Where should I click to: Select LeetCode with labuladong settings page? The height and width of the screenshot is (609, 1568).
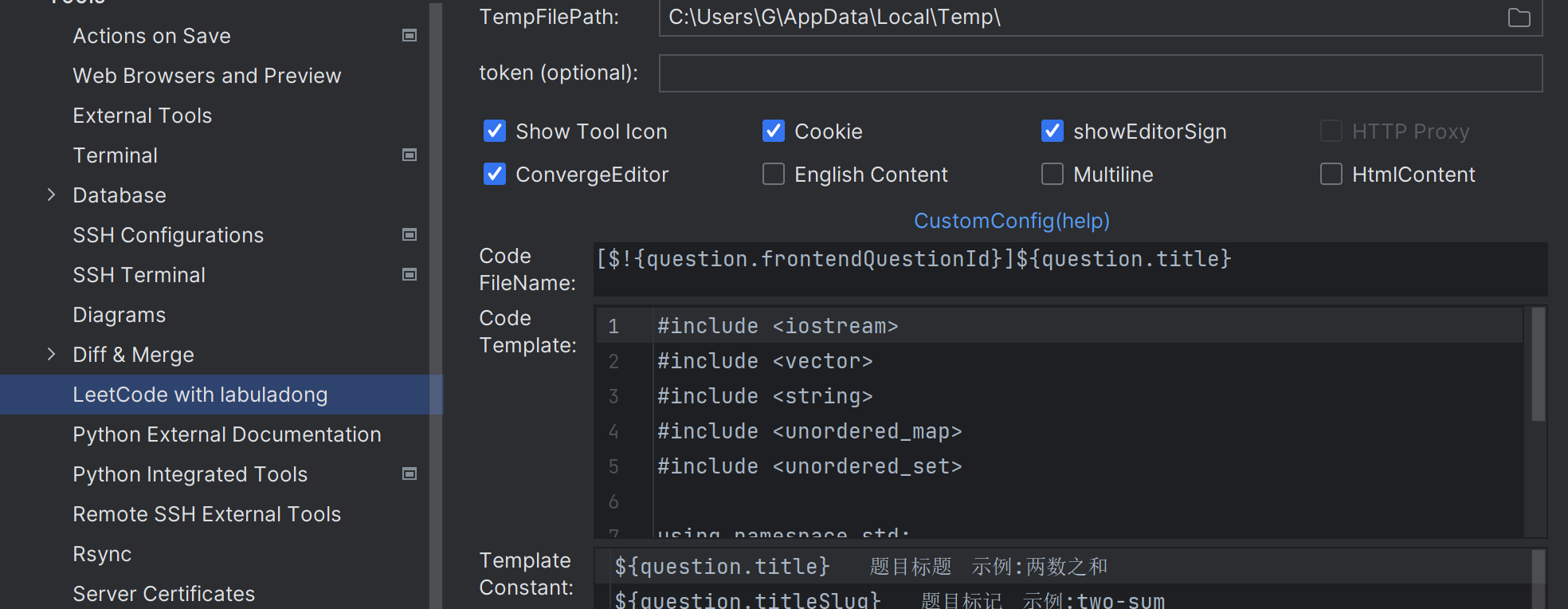point(200,395)
